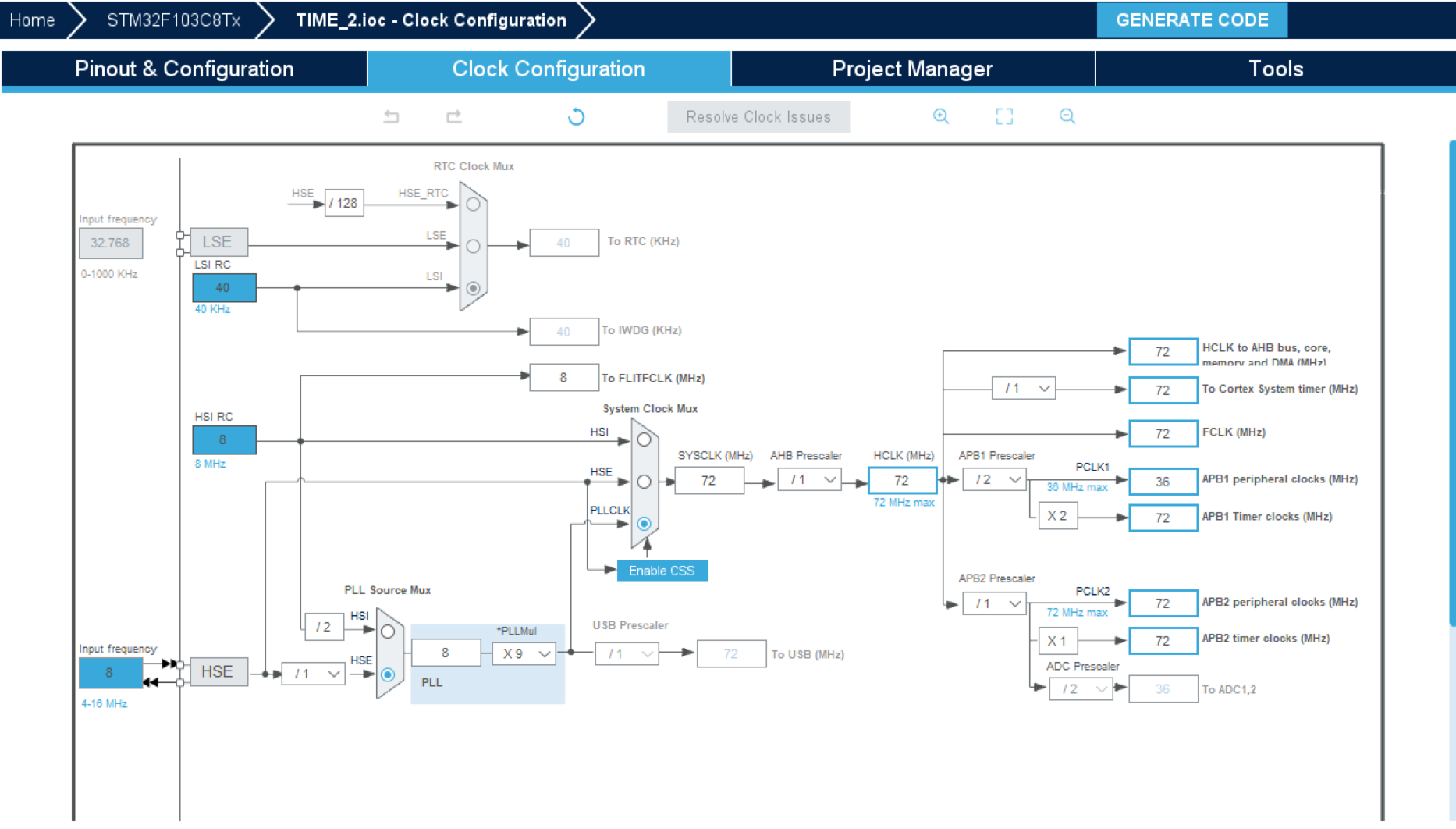Click the Enable CSS button
Image resolution: width=1456 pixels, height=829 pixels.
pyautogui.click(x=662, y=571)
